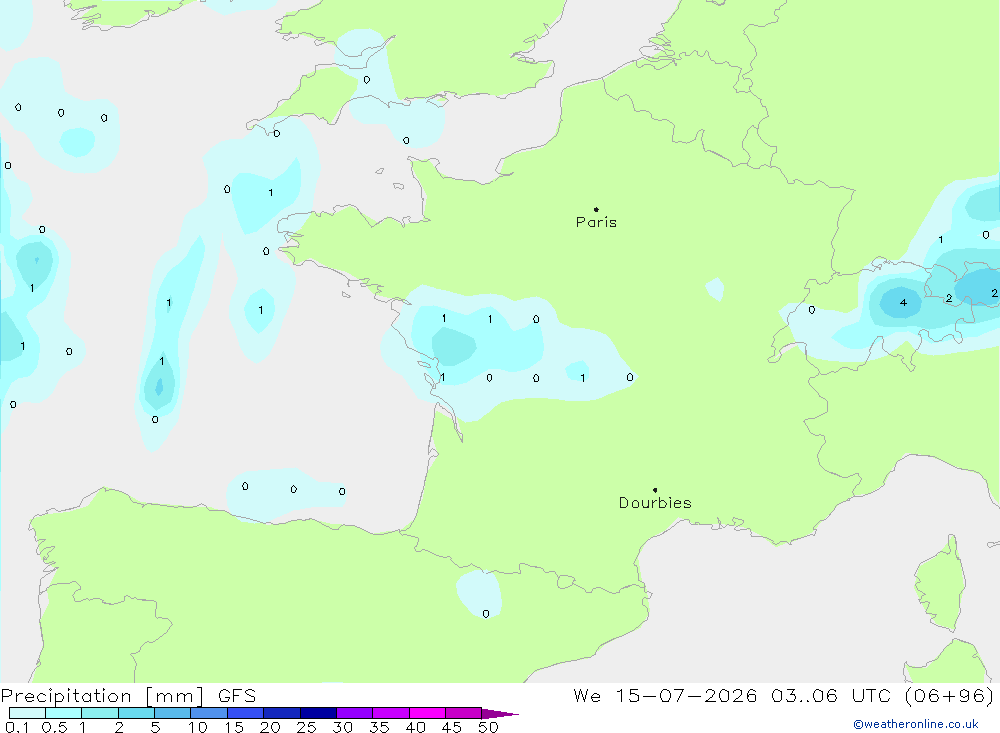Viewport: 1000px width, 733px height.
Task: Click the GFS model label
Action: click(237, 696)
